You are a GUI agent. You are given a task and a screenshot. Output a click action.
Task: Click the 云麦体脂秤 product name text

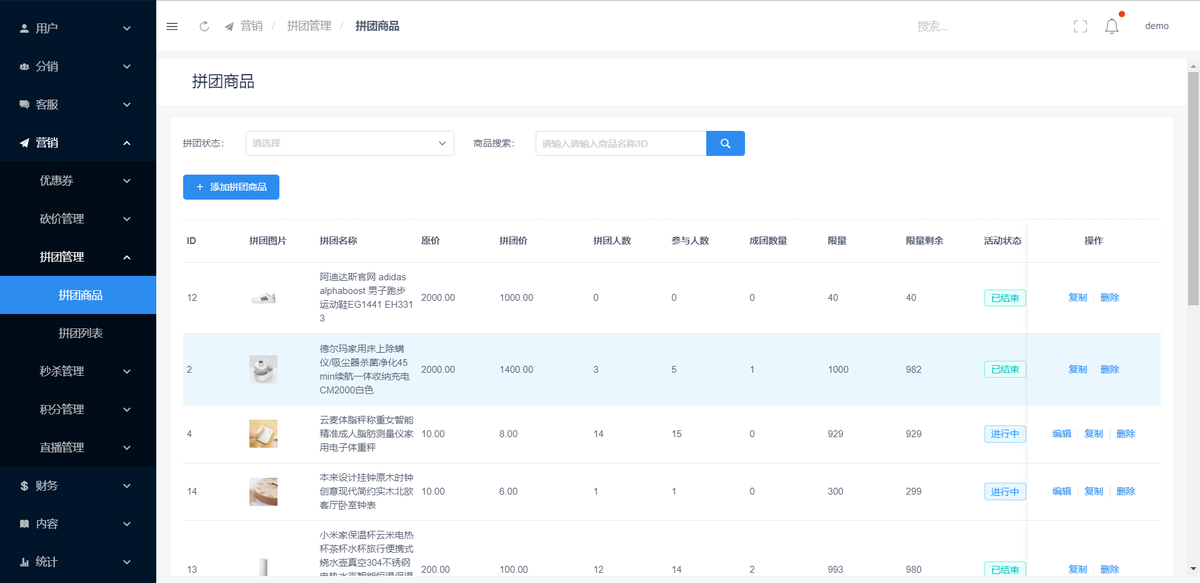coord(366,434)
